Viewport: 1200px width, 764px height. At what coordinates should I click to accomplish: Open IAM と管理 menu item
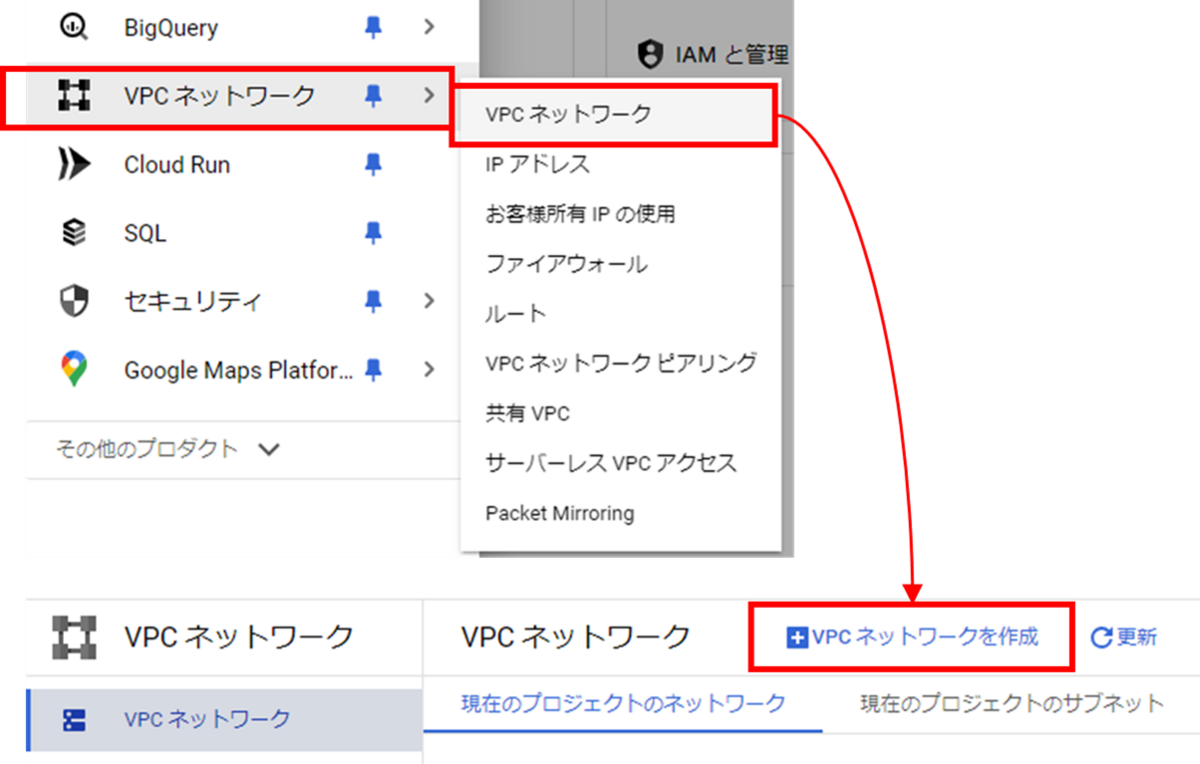coord(713,54)
